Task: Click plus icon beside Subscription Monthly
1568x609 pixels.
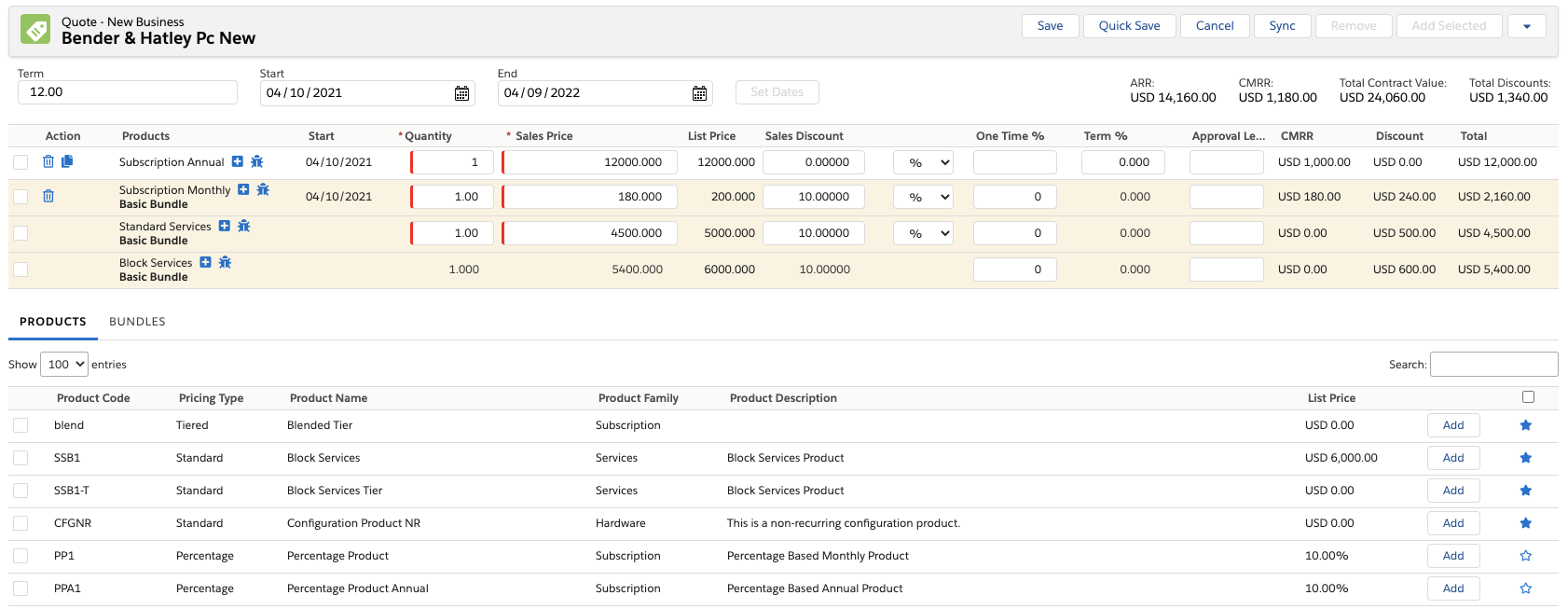Action: 243,189
